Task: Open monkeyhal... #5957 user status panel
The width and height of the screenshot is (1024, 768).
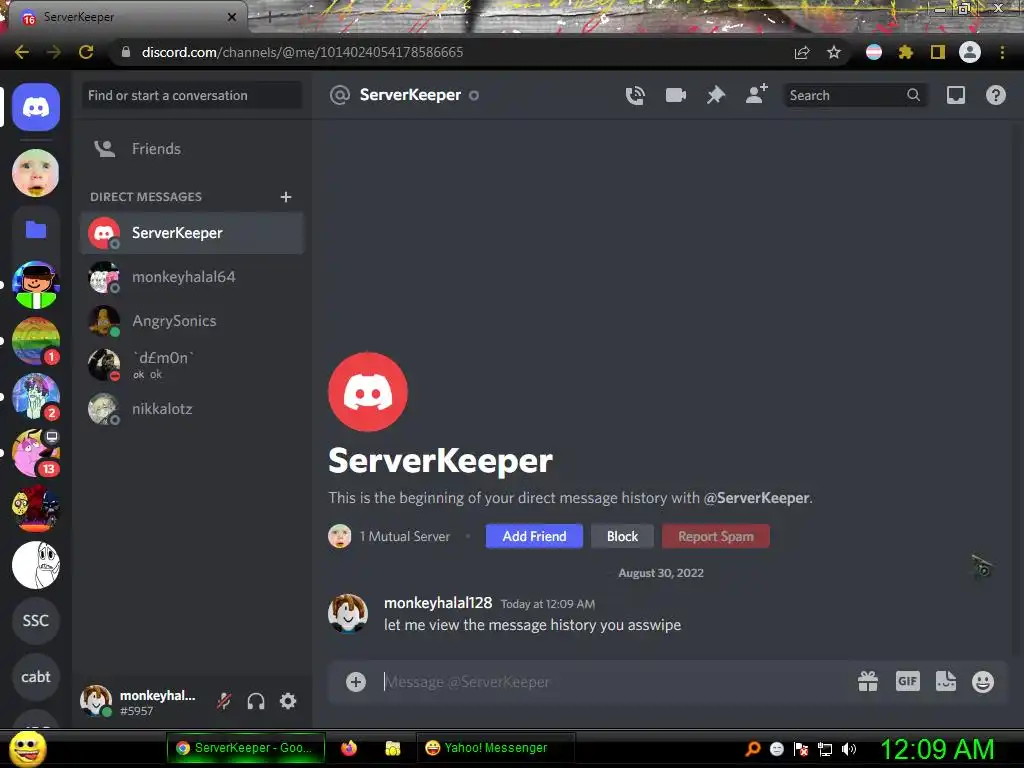Action: (140, 702)
